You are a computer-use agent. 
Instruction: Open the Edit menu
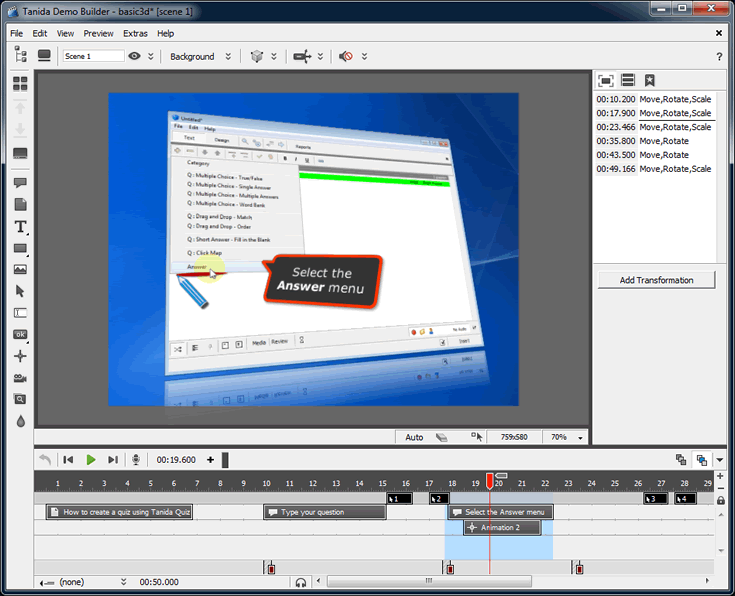40,33
